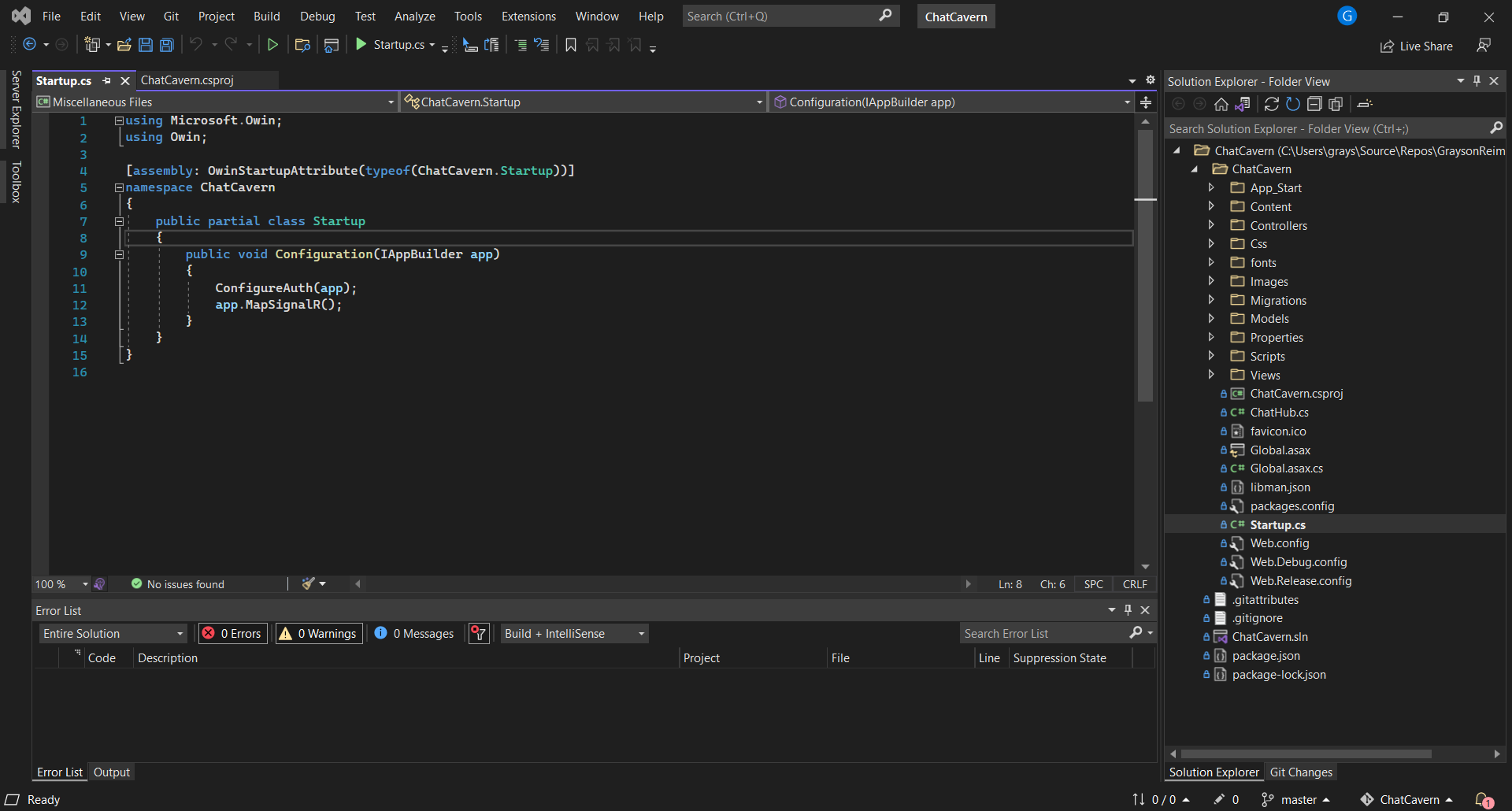The width and height of the screenshot is (1512, 811).
Task: Expand the Views folder arrow
Action: tap(1211, 375)
